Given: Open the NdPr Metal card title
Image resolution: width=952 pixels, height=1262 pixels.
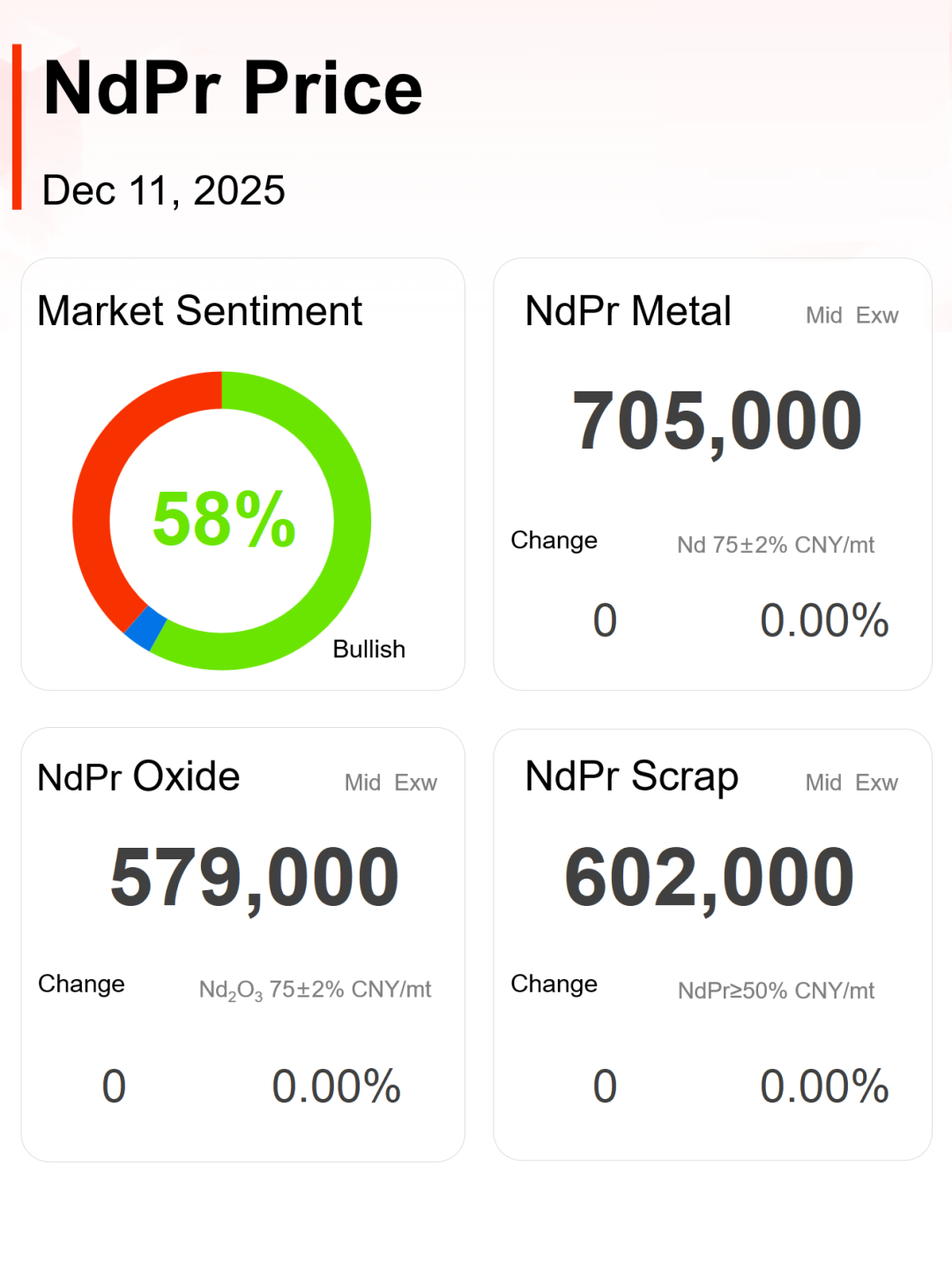Looking at the screenshot, I should pos(628,311).
